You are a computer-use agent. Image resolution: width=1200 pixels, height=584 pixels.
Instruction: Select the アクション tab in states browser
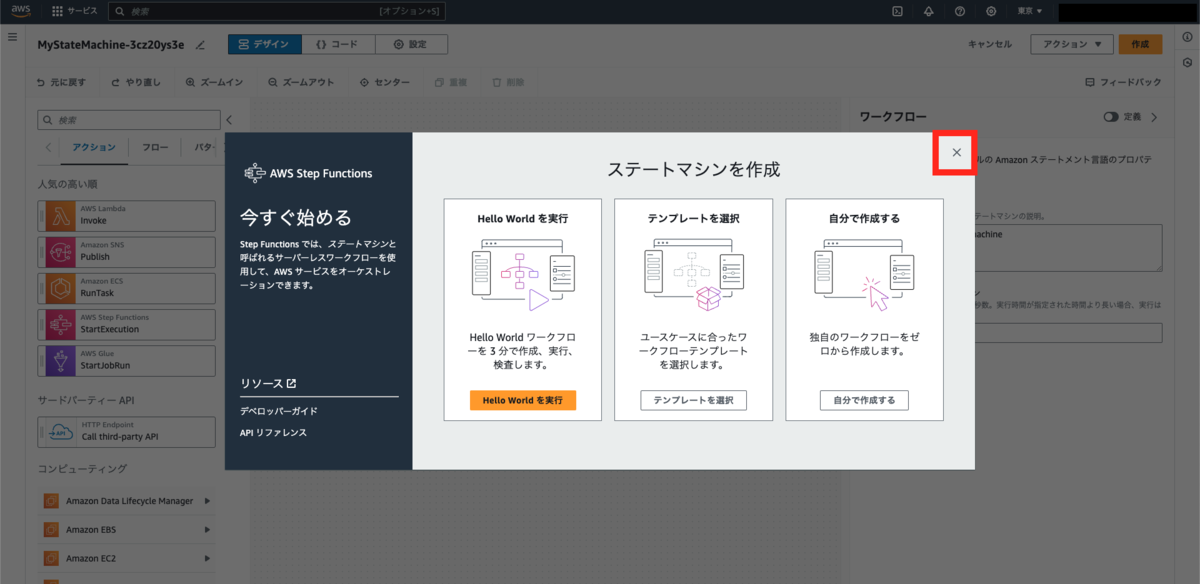tap(95, 147)
